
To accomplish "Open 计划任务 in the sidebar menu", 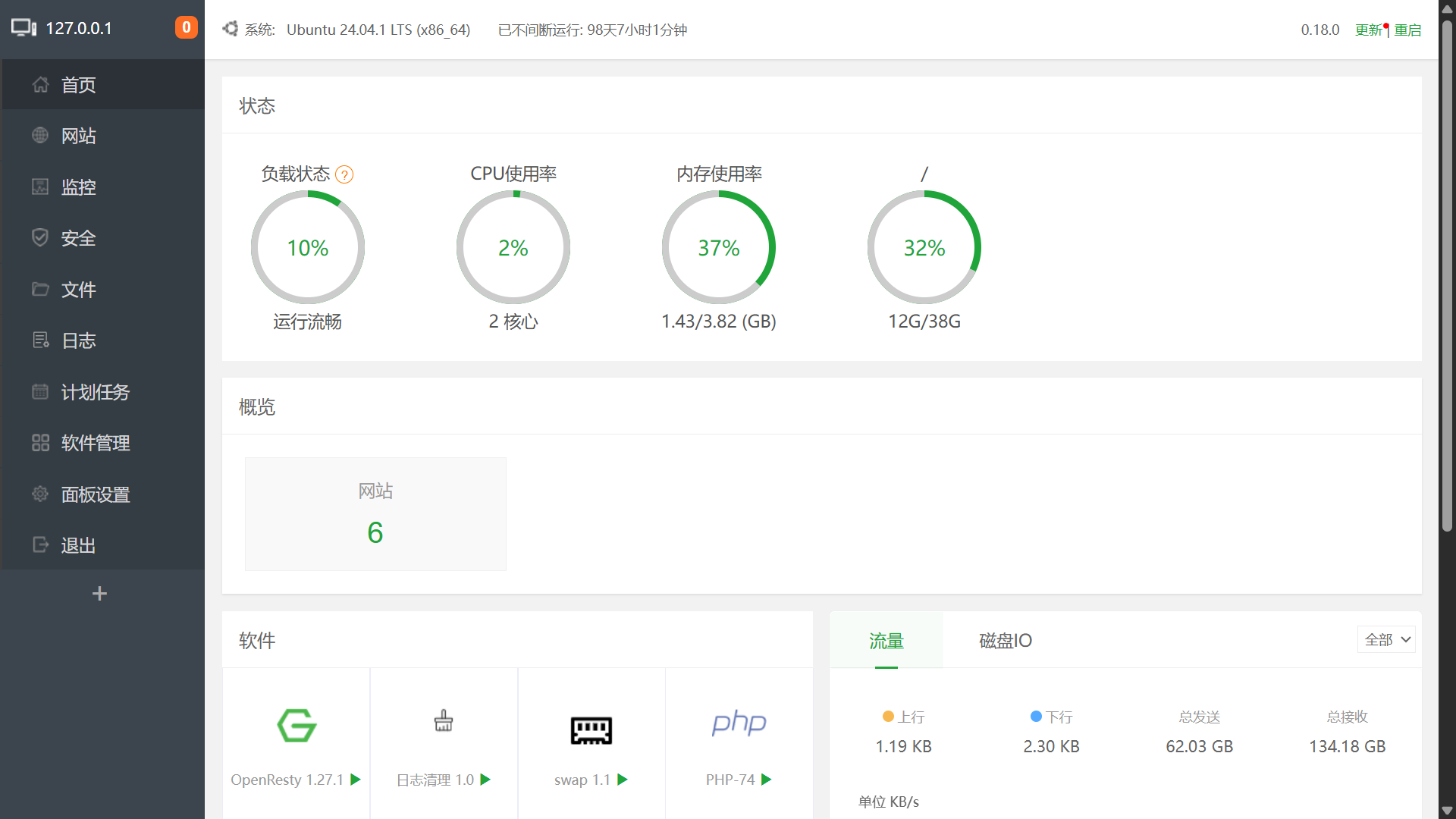I will coord(95,392).
